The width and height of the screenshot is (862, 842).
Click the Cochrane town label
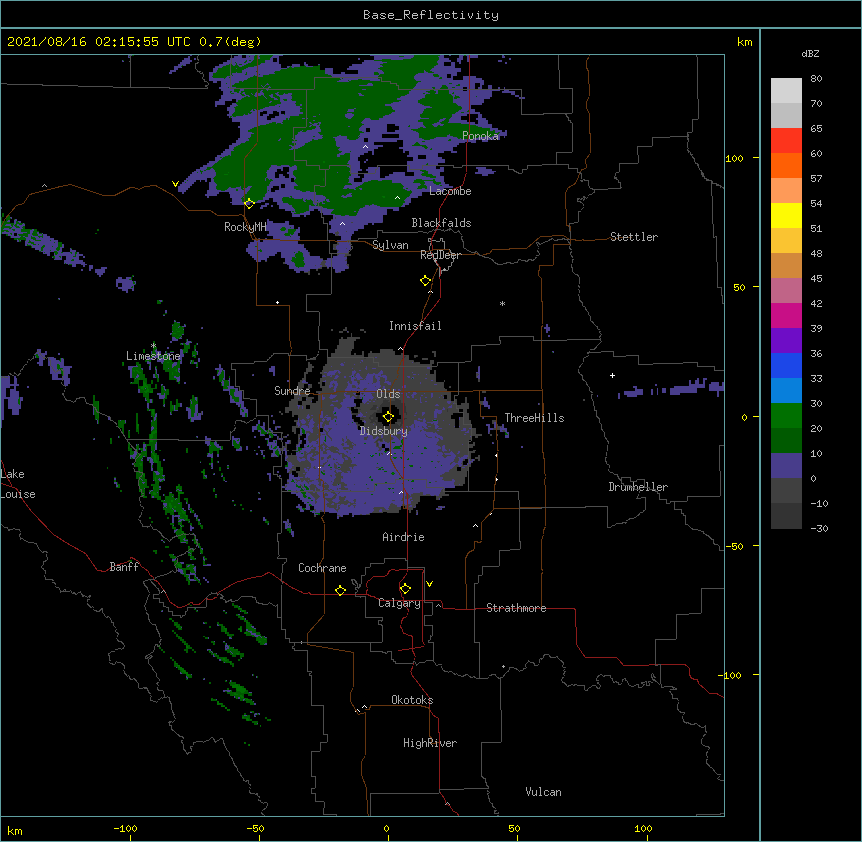pos(322,568)
